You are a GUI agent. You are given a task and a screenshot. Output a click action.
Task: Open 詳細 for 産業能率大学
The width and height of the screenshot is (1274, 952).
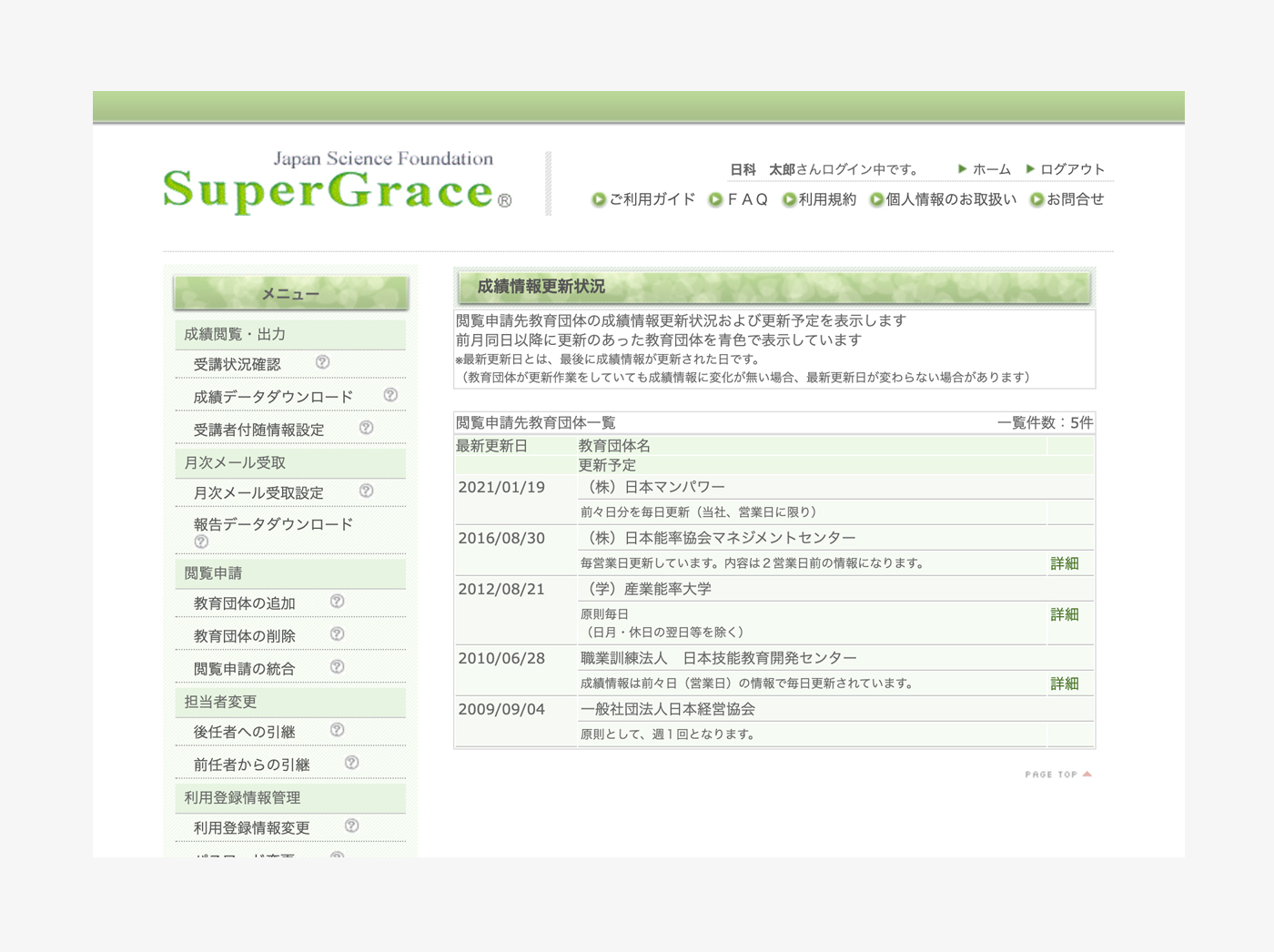[x=1065, y=614]
